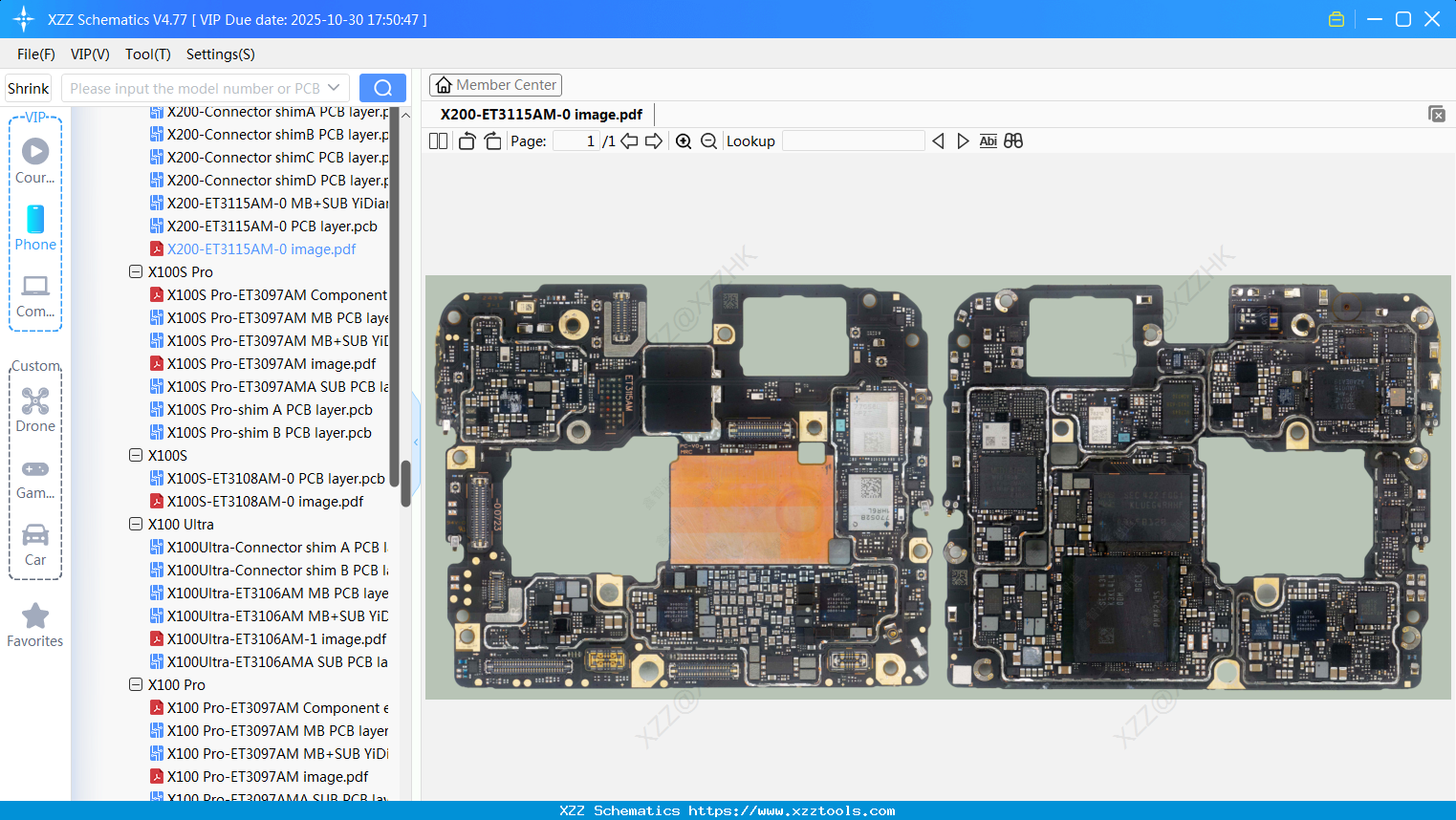Collapse the X100 Ultra tree section
The image size is (1456, 820).
135,524
